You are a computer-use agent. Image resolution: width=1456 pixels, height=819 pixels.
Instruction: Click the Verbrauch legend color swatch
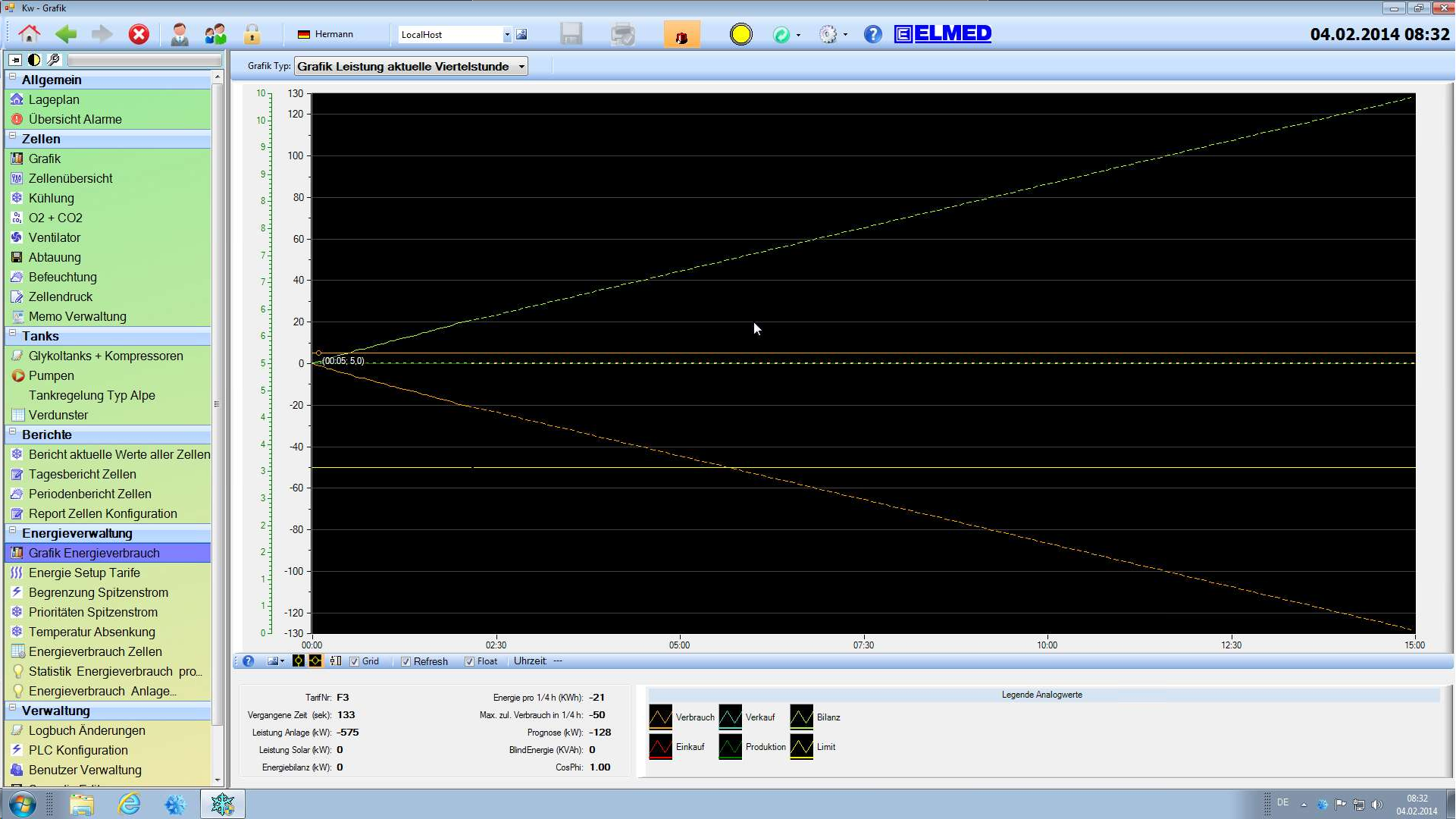coord(660,717)
